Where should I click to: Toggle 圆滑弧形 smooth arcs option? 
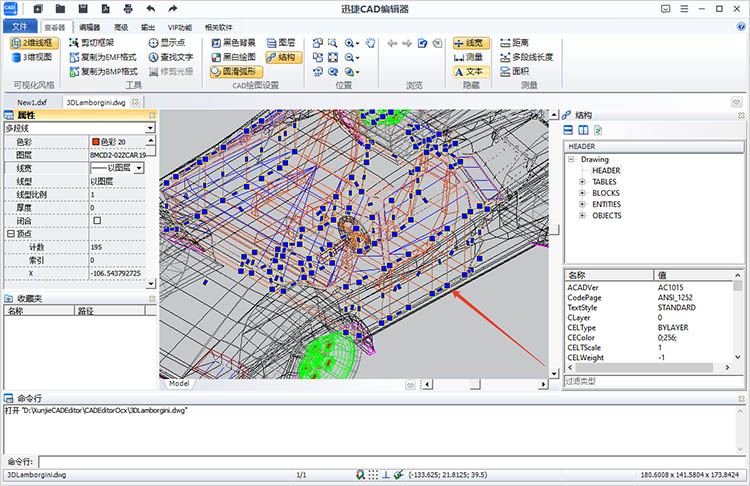point(236,72)
